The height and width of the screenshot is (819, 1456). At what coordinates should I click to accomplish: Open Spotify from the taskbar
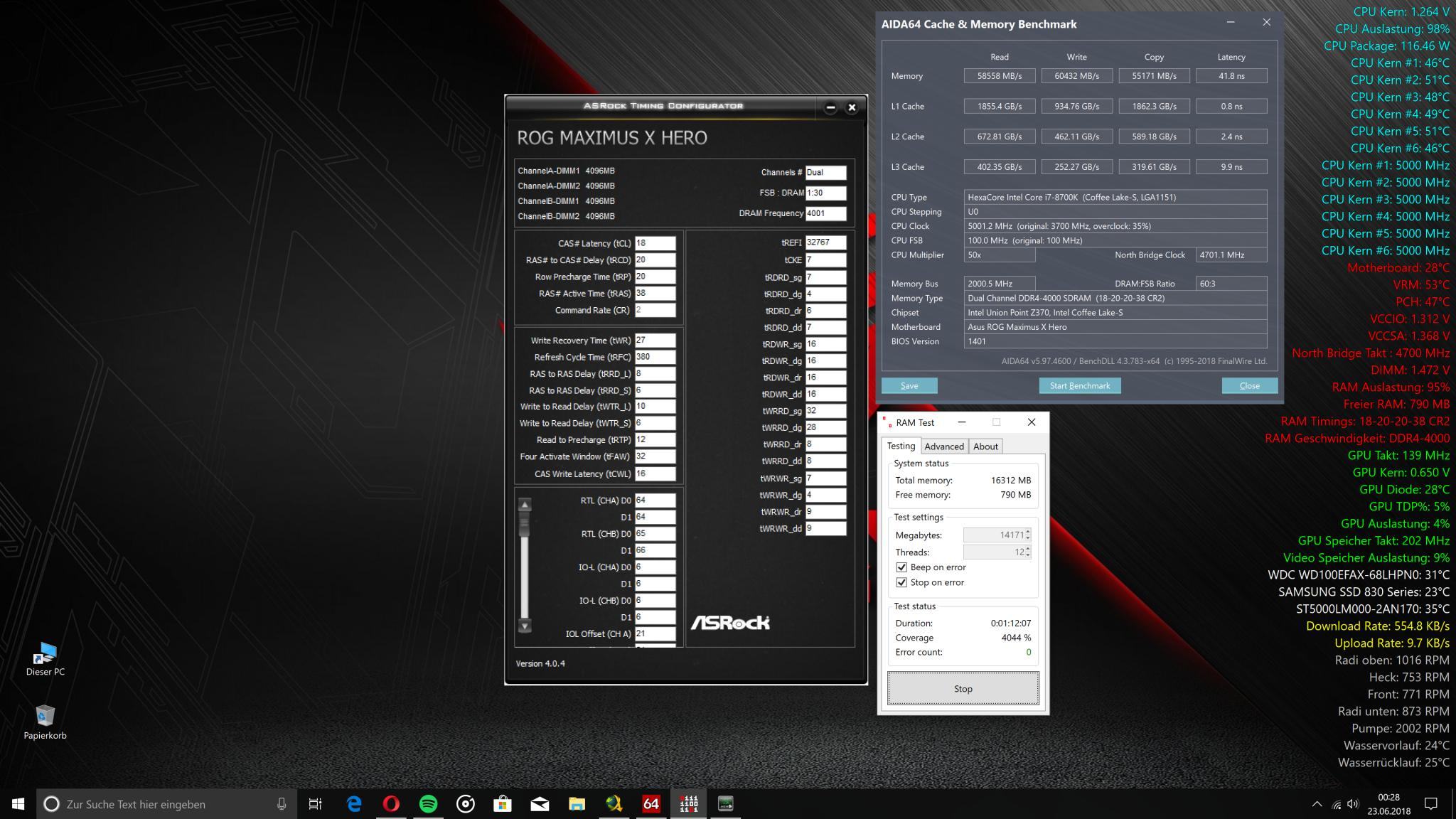428,804
